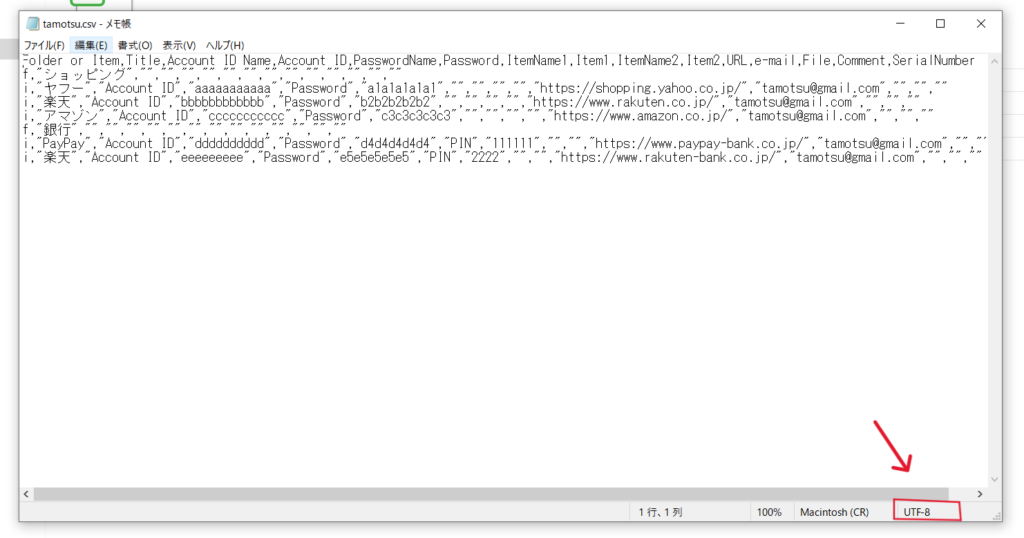The height and width of the screenshot is (538, 1024).
Task: Click the 100% zoom level in status bar
Action: click(x=769, y=512)
